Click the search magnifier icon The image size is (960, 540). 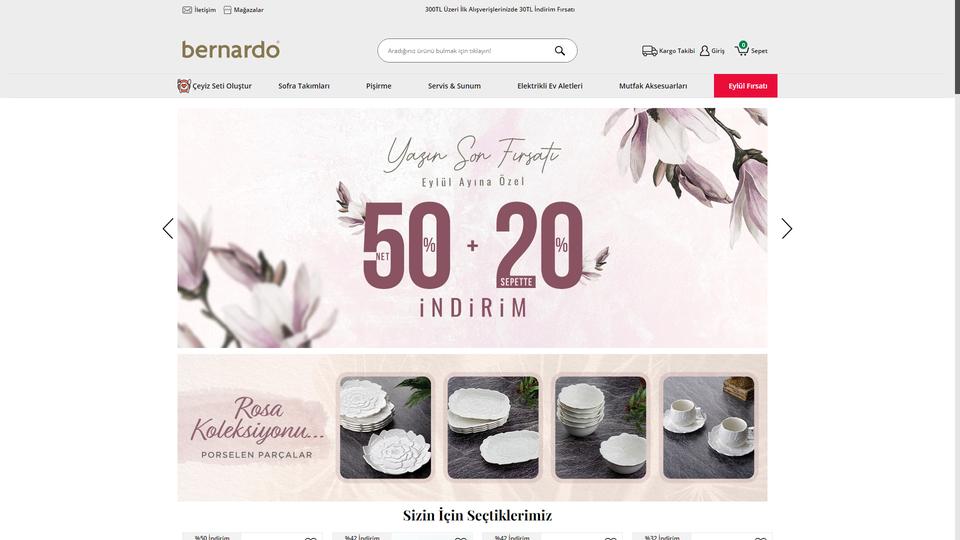[x=560, y=51]
